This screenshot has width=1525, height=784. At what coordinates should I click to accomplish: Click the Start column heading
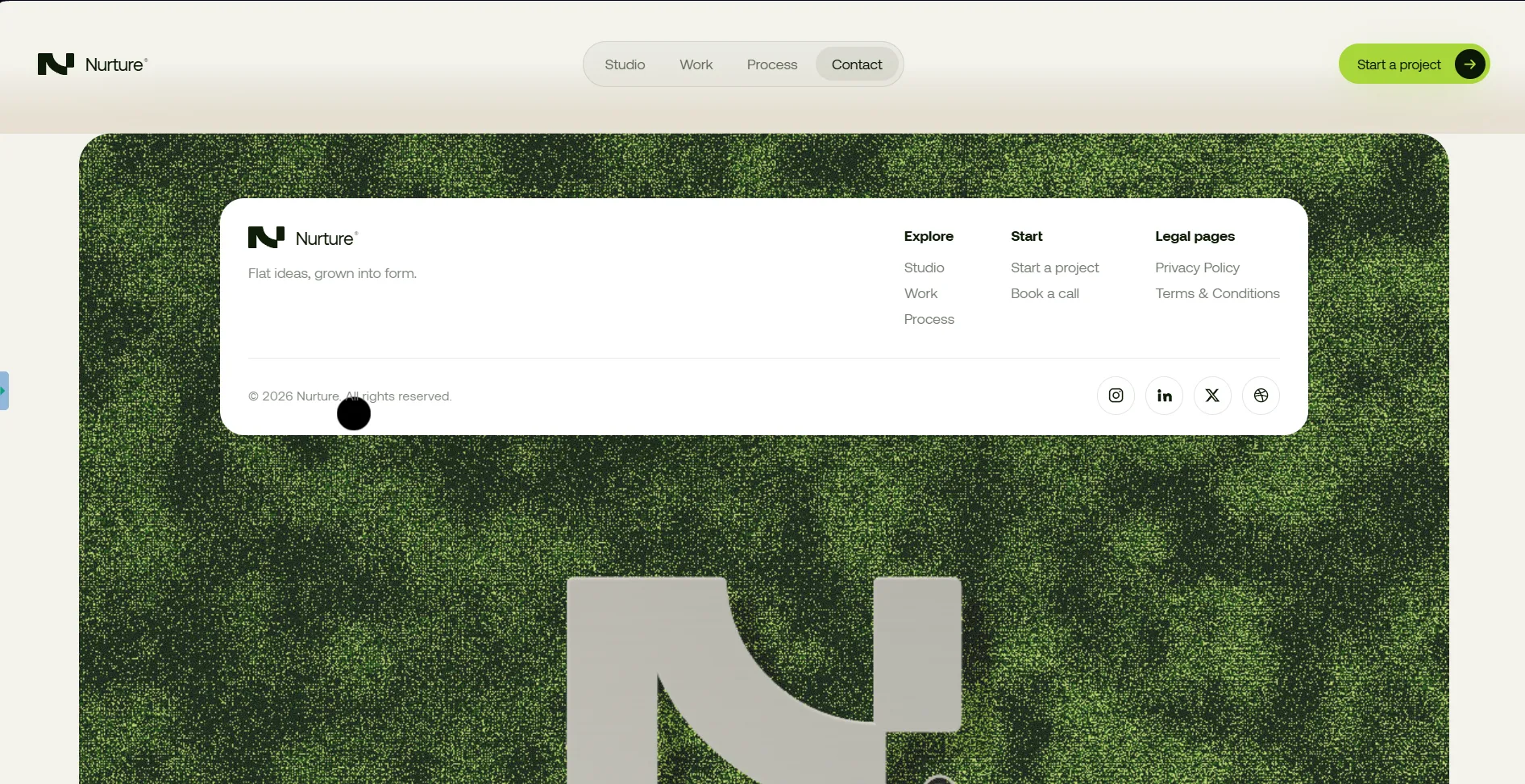(x=1026, y=236)
